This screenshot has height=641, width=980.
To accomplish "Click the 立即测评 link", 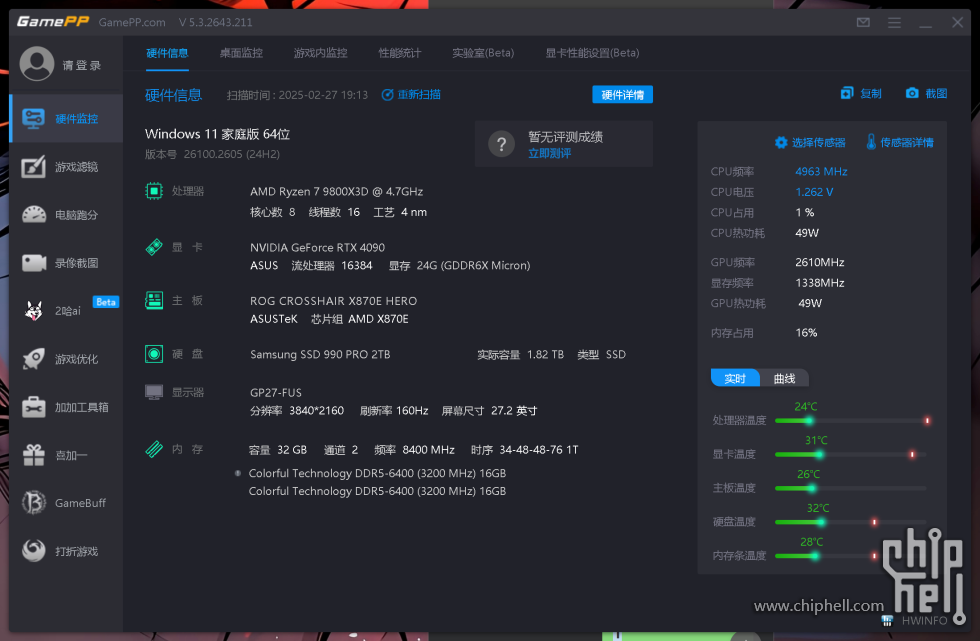I will point(549,154).
